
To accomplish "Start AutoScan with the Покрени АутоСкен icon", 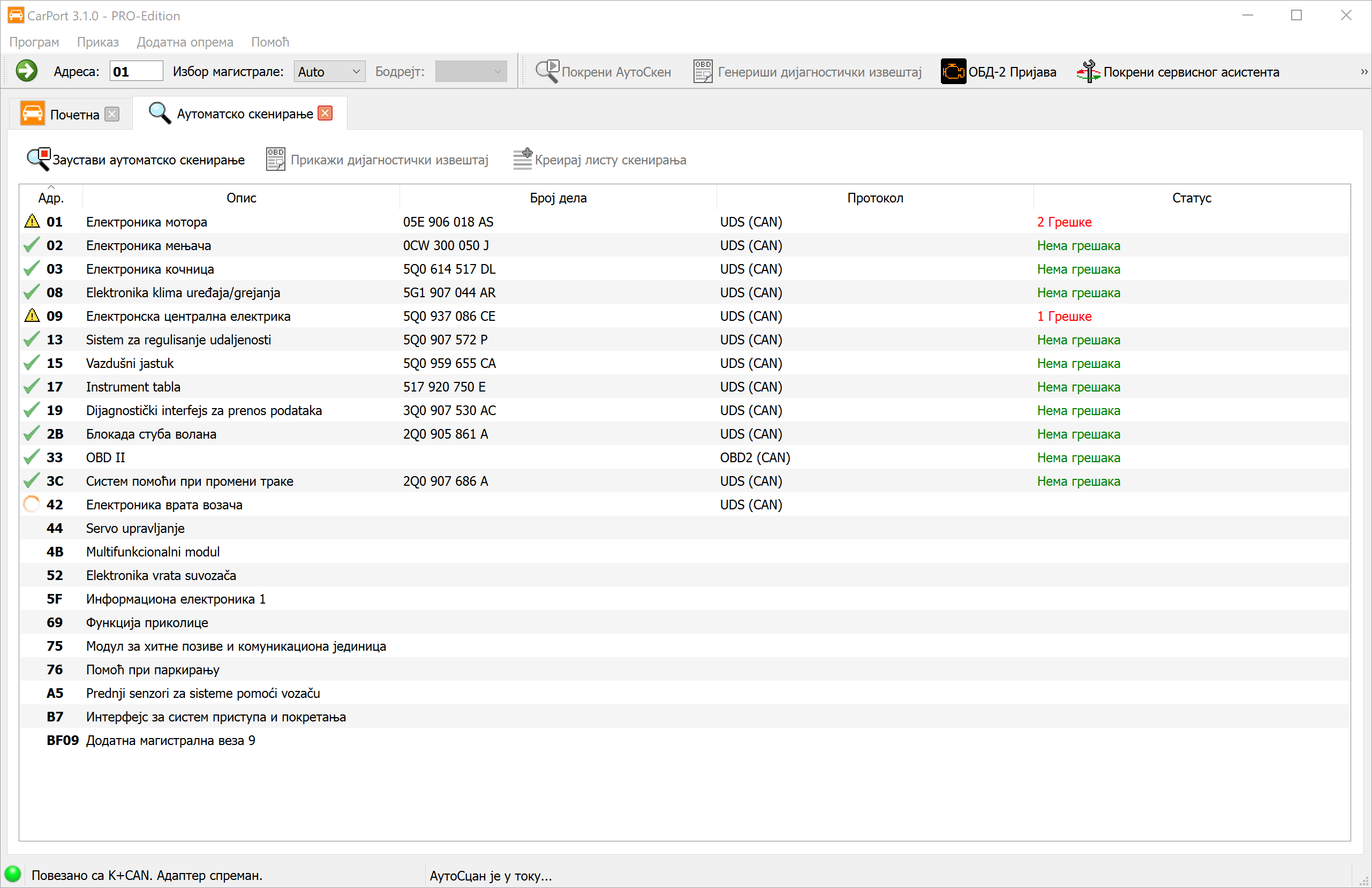I will pos(547,72).
